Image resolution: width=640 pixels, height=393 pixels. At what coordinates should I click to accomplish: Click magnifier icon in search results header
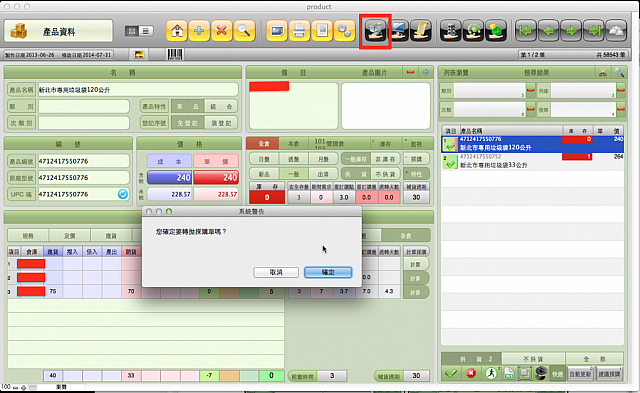(x=619, y=73)
